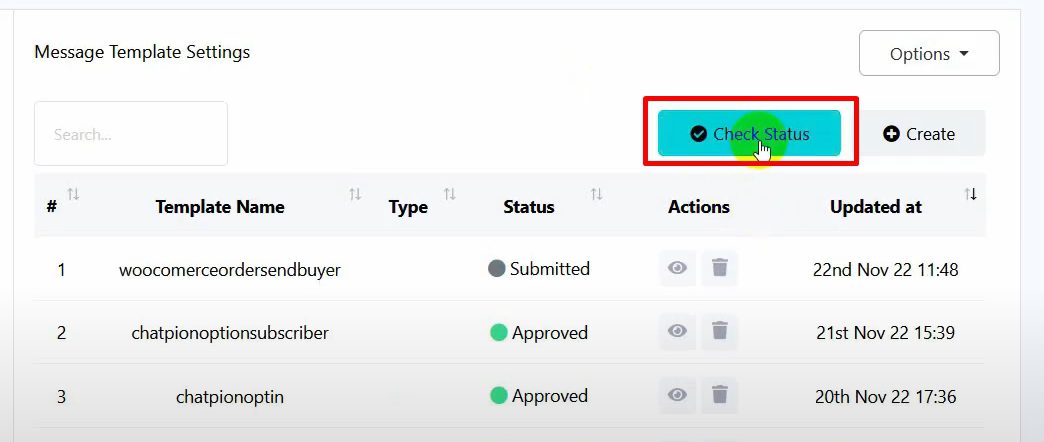Click the plus icon on Create button
This screenshot has width=1044, height=442.
coord(891,134)
